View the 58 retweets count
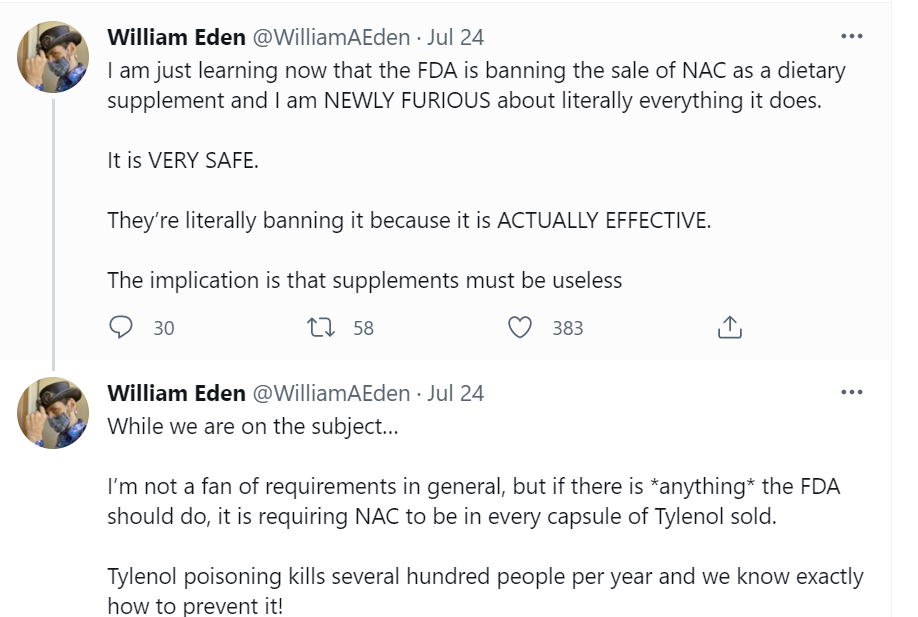 point(363,328)
